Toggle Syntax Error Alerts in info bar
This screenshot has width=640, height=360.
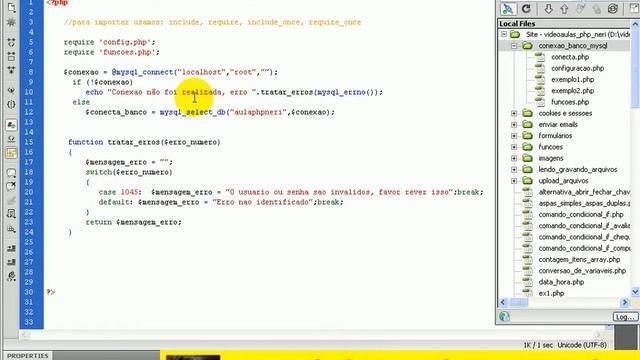pyautogui.click(x=11, y=153)
